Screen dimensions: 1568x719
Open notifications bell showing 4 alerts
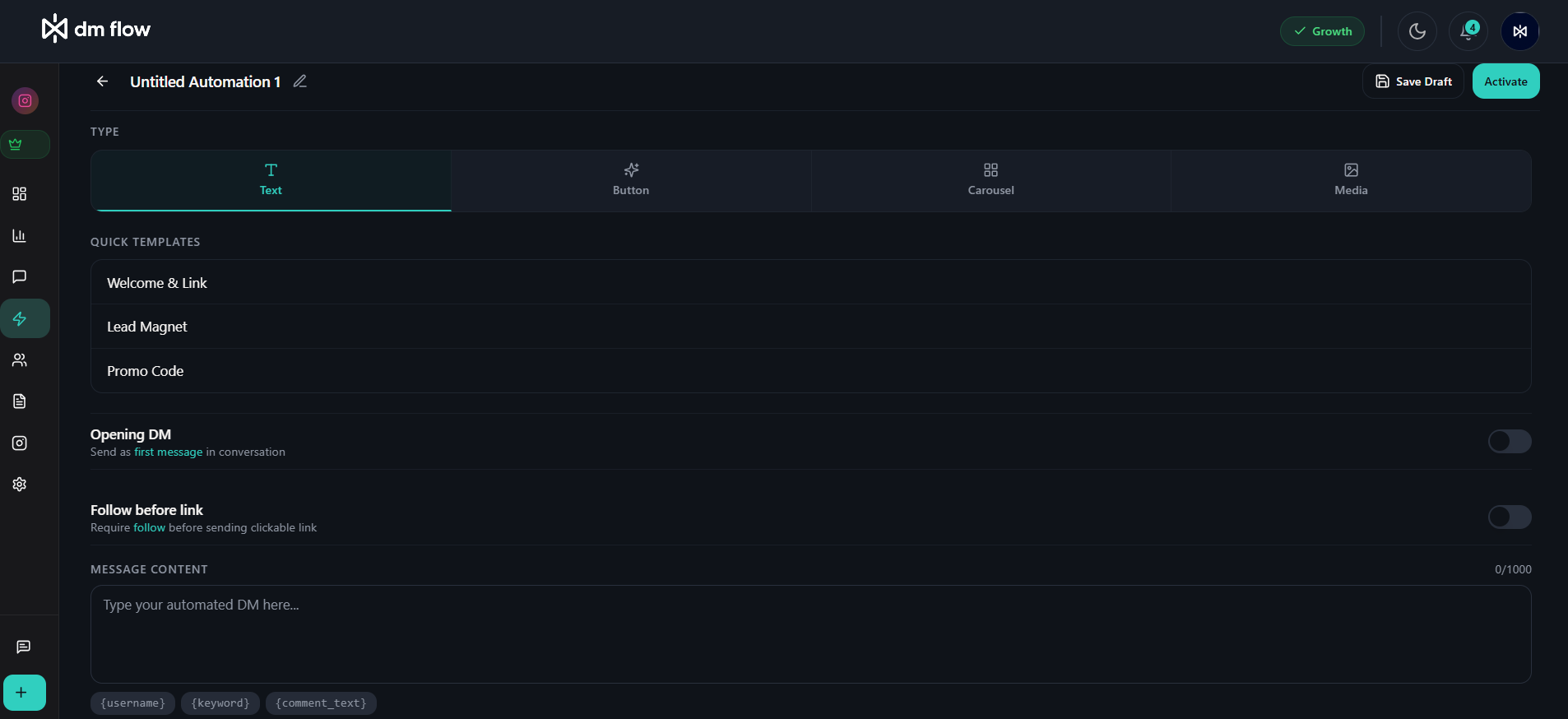(x=1468, y=30)
